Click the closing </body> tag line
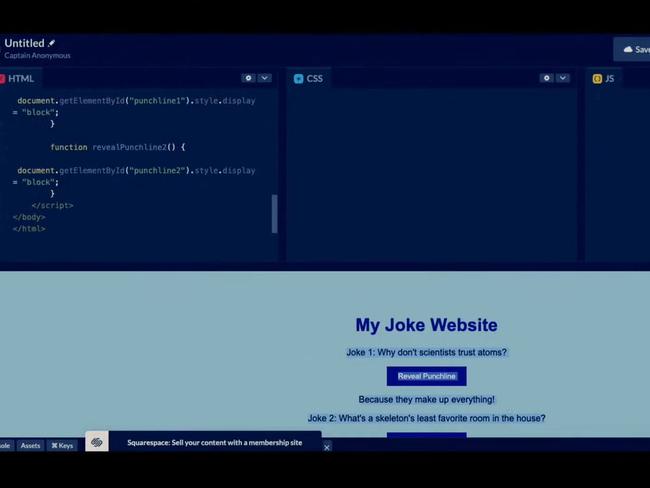Screen dimensions: 650x488 pyautogui.click(x=29, y=217)
